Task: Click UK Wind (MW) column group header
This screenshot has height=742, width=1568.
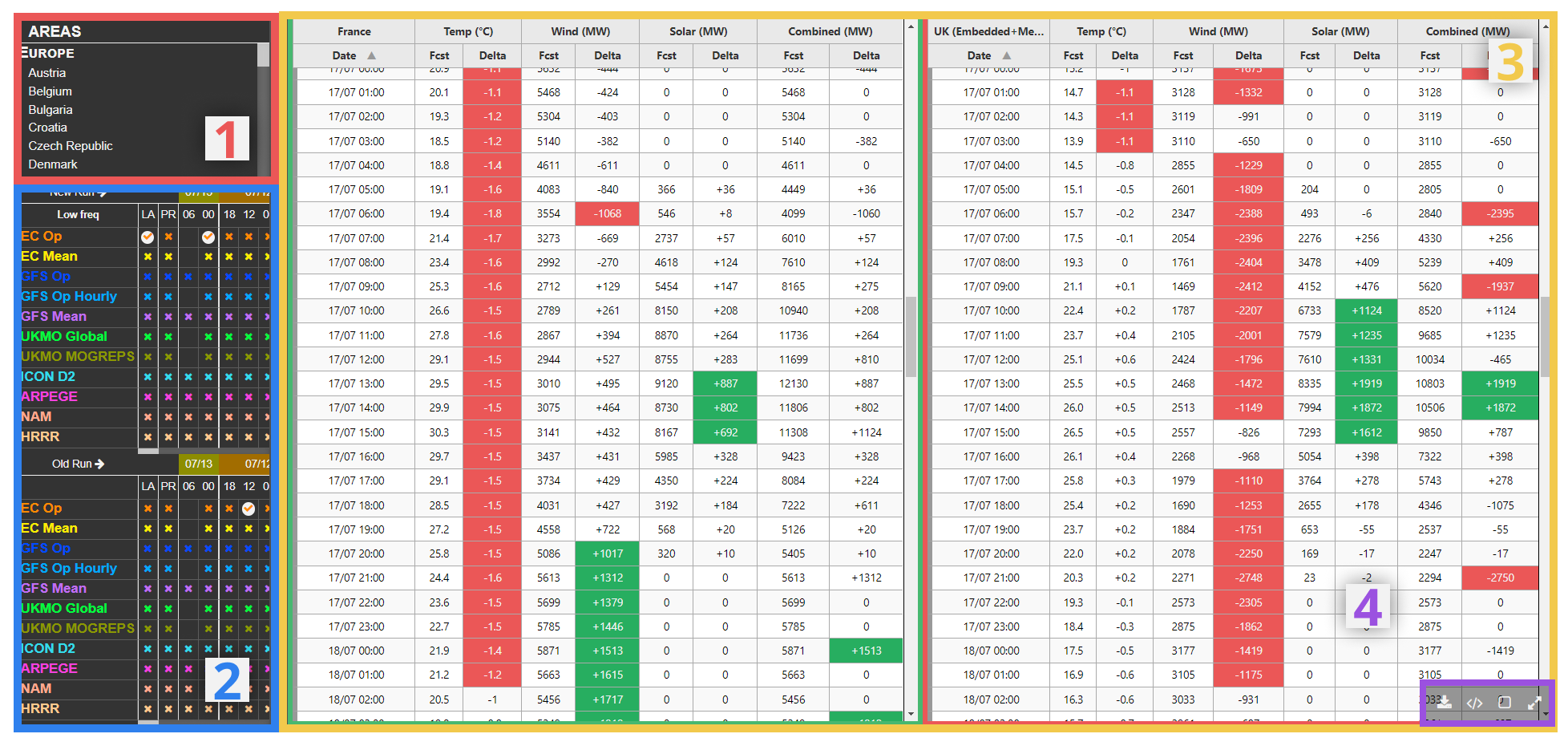Action: point(1218,31)
